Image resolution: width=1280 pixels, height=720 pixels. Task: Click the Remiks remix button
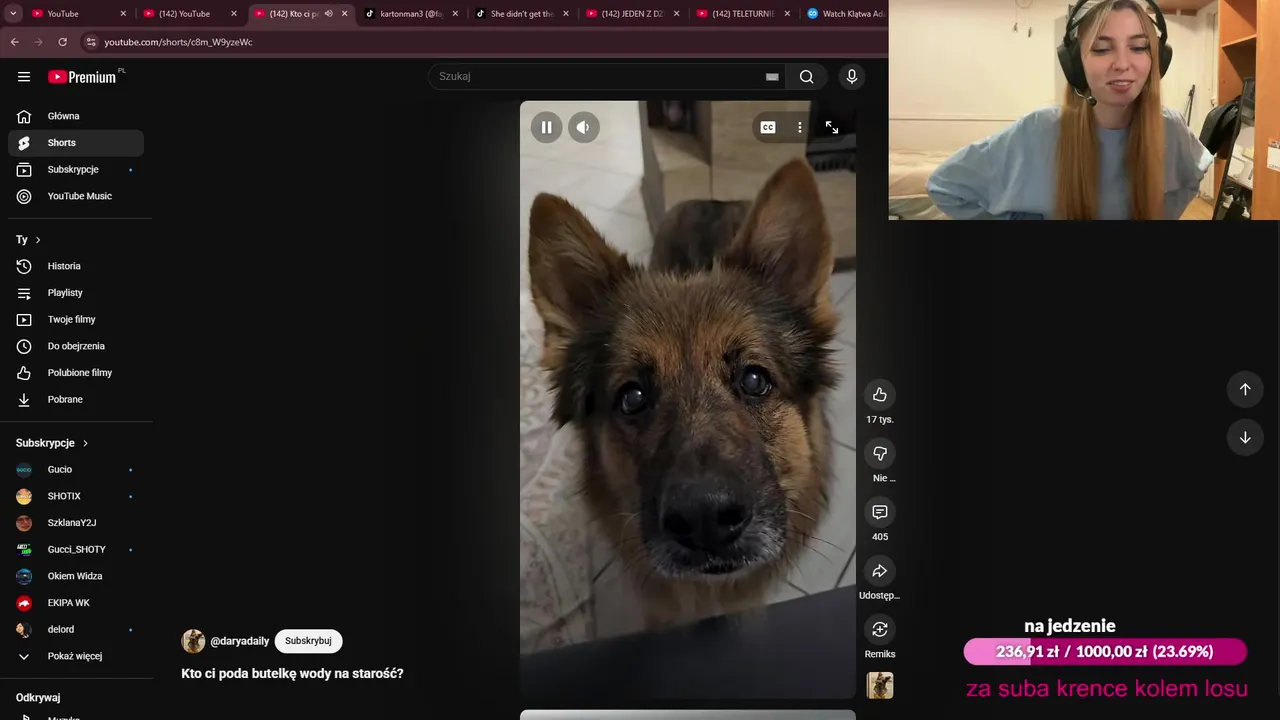pos(880,629)
